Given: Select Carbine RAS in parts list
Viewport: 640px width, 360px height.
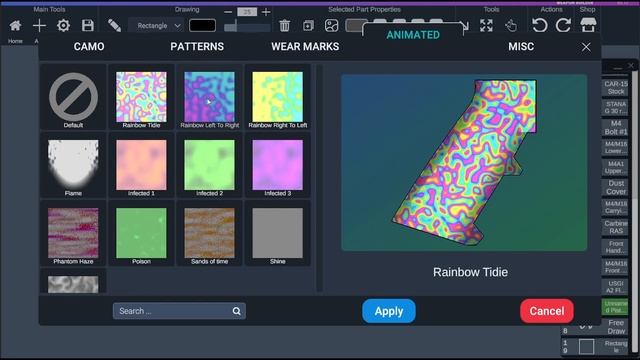Looking at the screenshot, I should click(616, 227).
